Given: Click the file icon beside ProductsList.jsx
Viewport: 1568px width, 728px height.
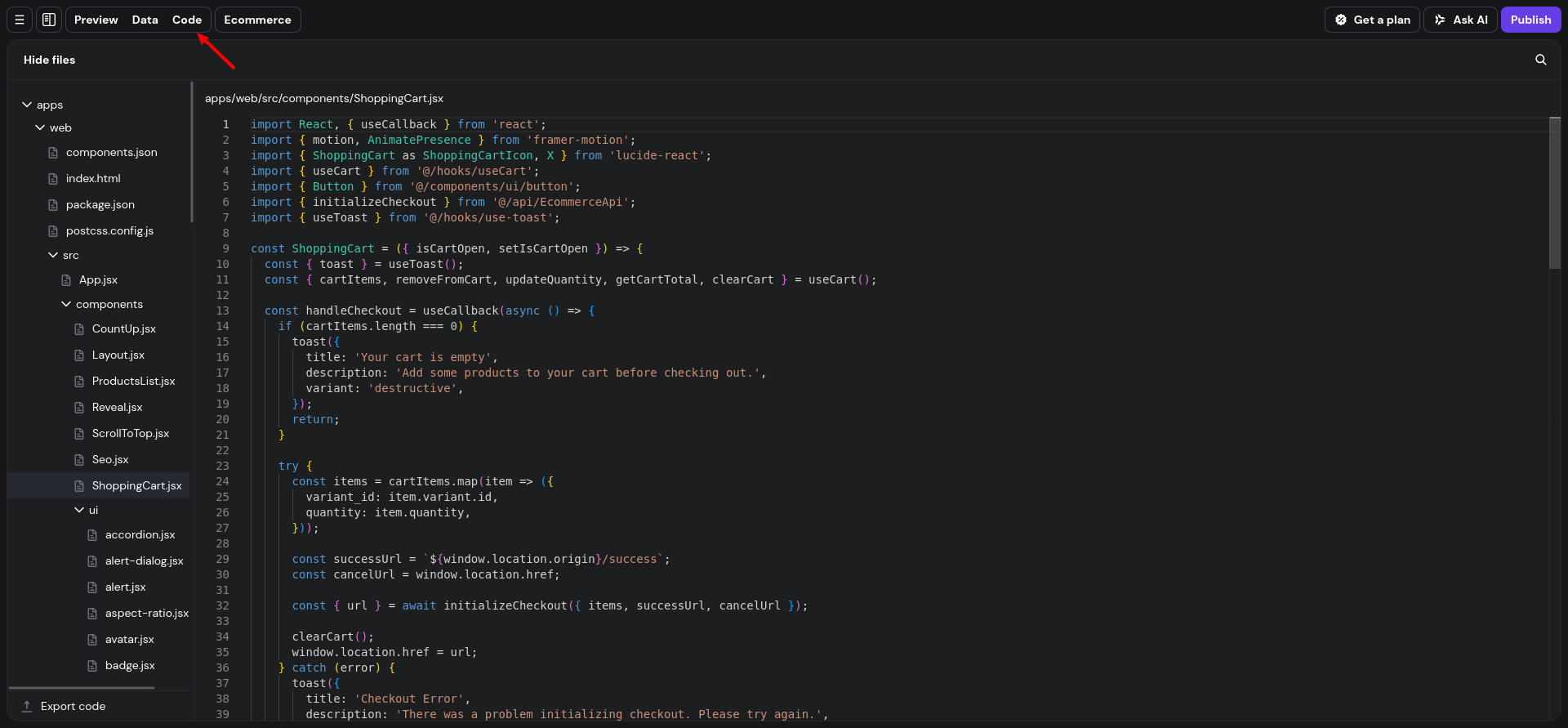Looking at the screenshot, I should pyautogui.click(x=79, y=382).
